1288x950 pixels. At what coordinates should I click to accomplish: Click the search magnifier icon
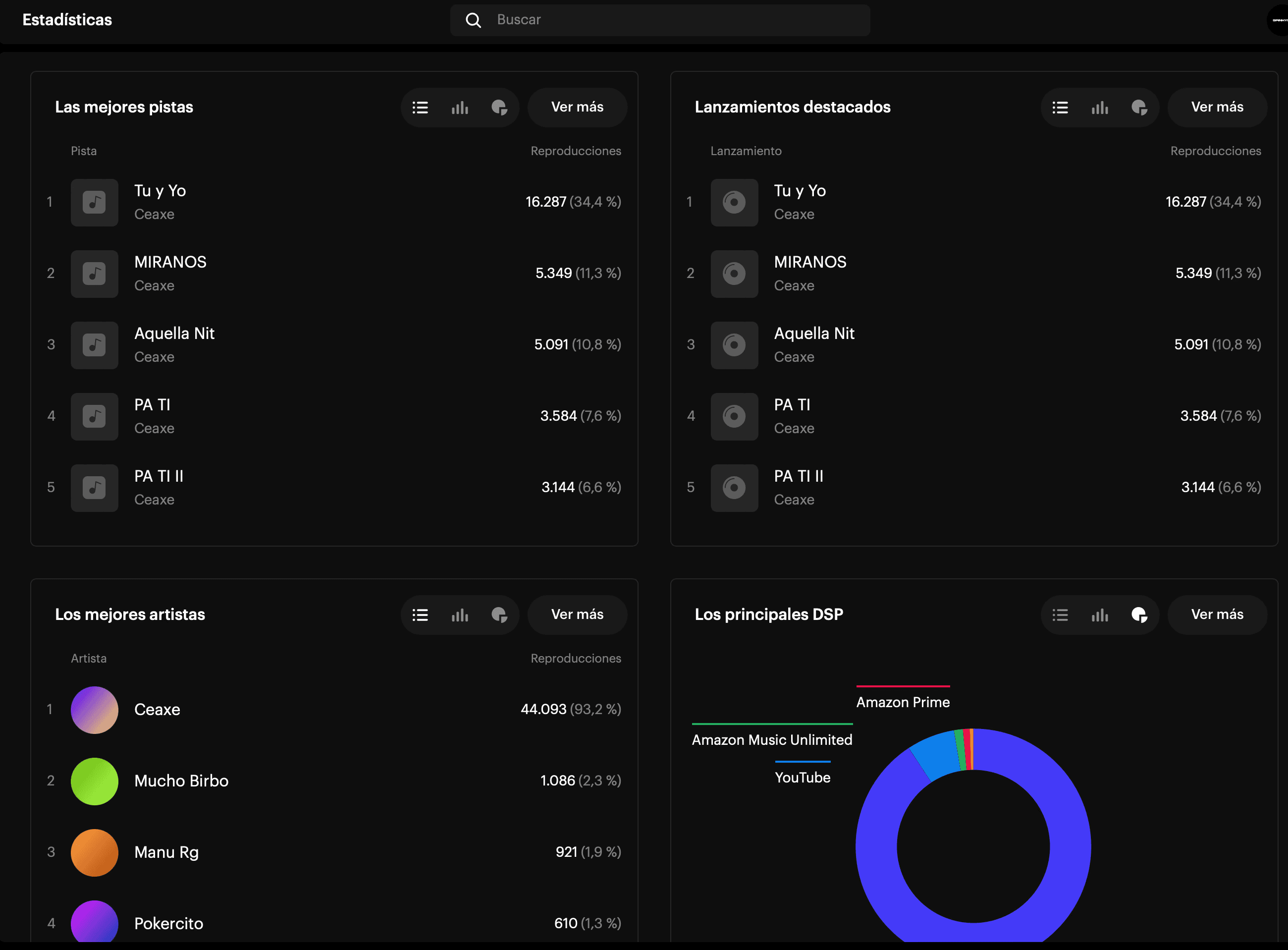[x=473, y=20]
